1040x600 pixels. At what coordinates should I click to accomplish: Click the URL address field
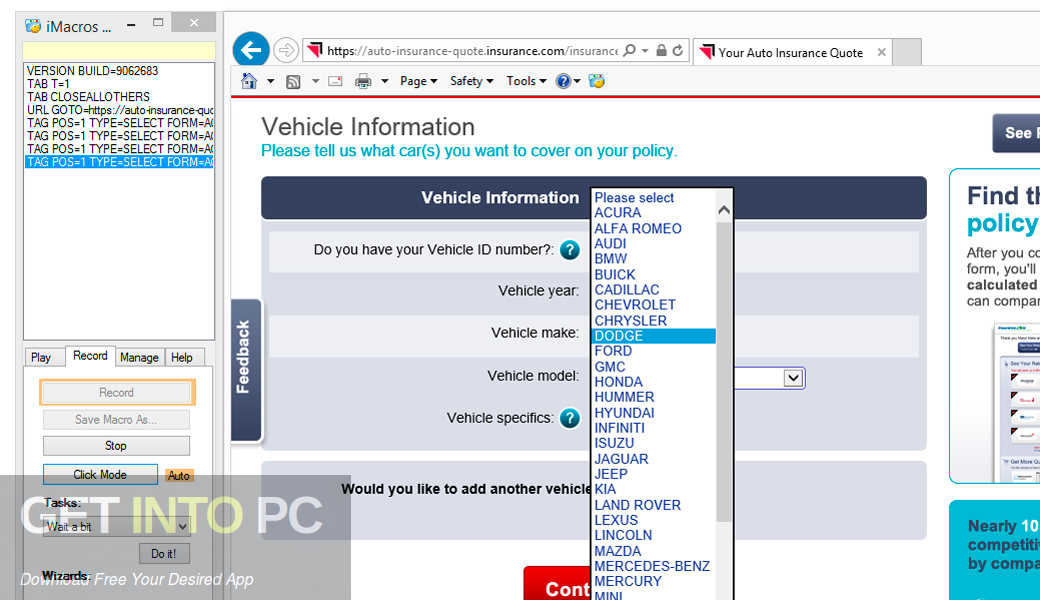pos(472,51)
